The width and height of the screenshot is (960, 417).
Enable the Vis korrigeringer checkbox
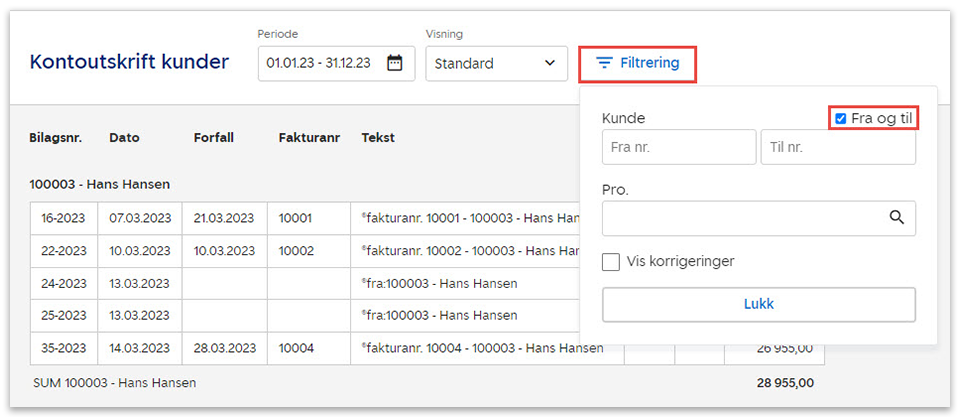tap(611, 262)
